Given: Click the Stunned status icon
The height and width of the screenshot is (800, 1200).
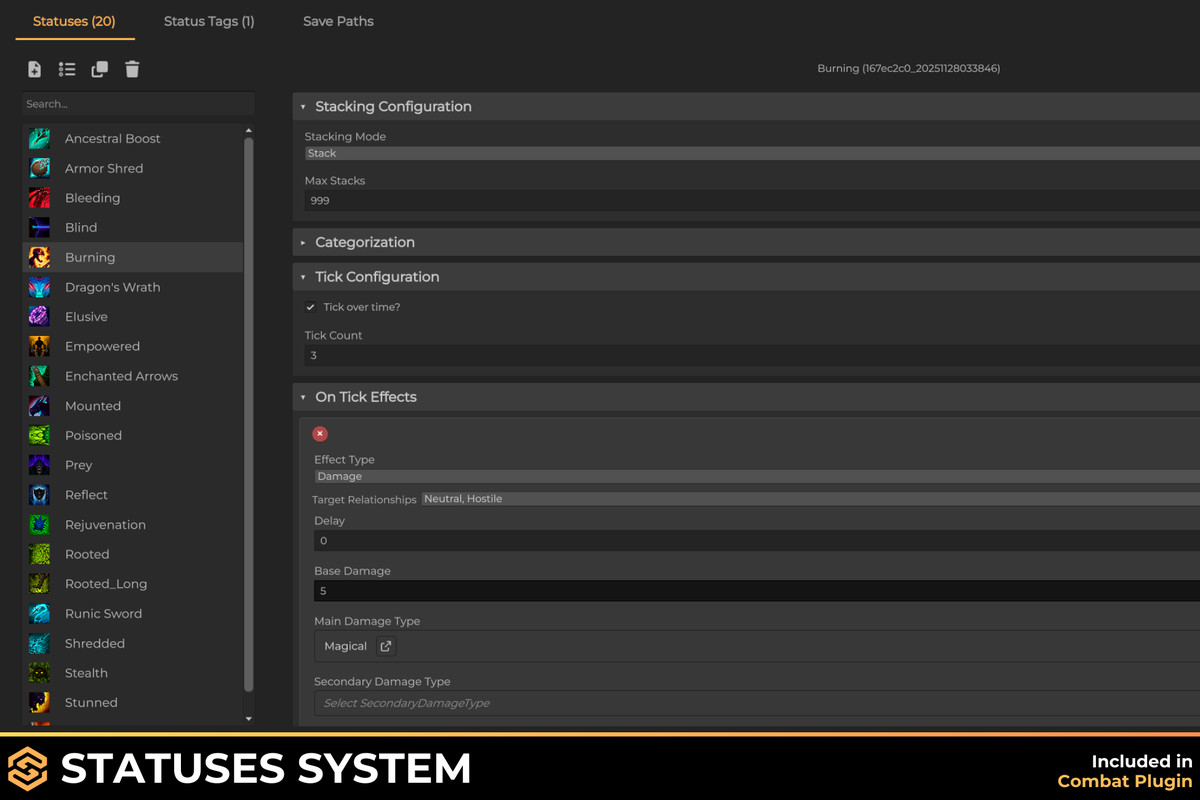Looking at the screenshot, I should pyautogui.click(x=41, y=702).
